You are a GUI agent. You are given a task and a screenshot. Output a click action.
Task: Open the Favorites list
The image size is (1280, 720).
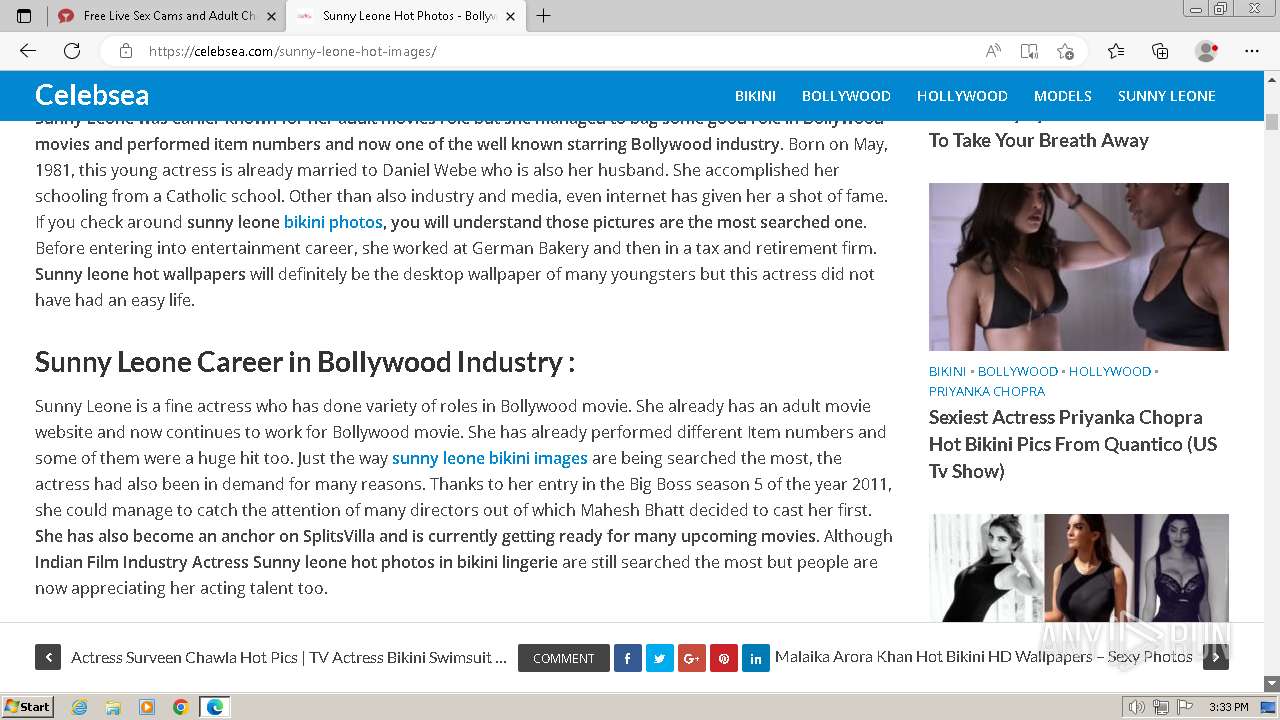tap(1116, 51)
